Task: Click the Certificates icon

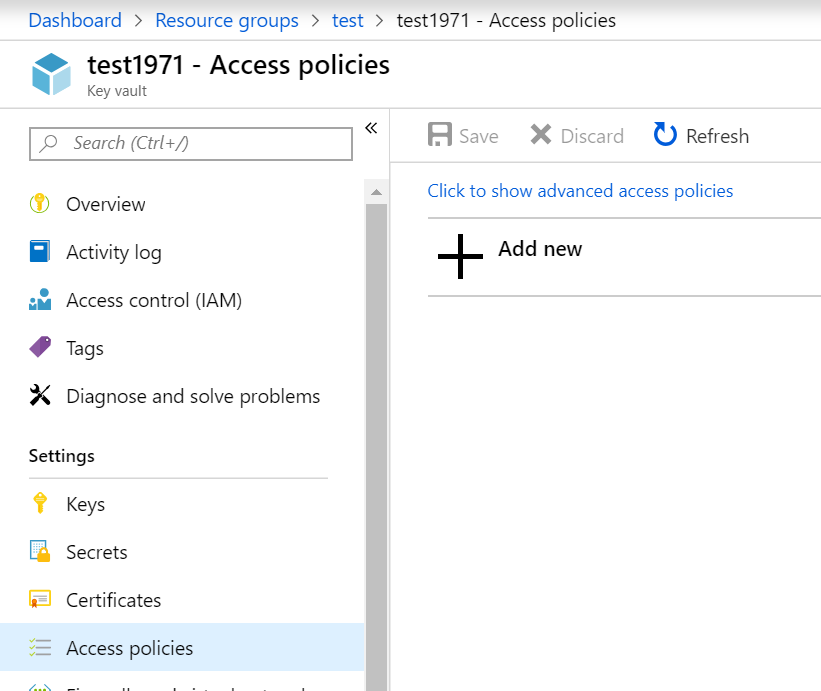Action: 40,599
